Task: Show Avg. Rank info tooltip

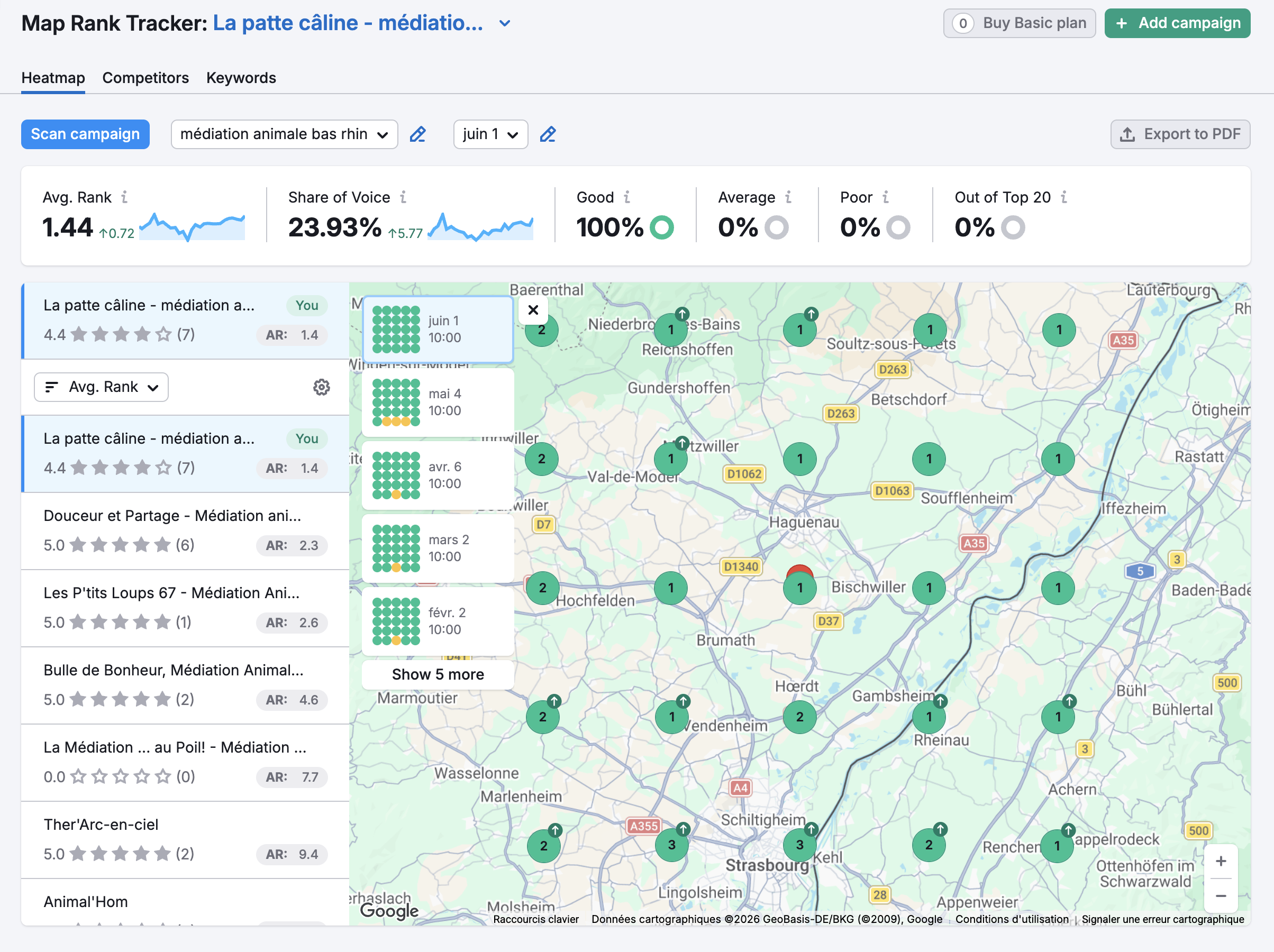Action: point(124,197)
